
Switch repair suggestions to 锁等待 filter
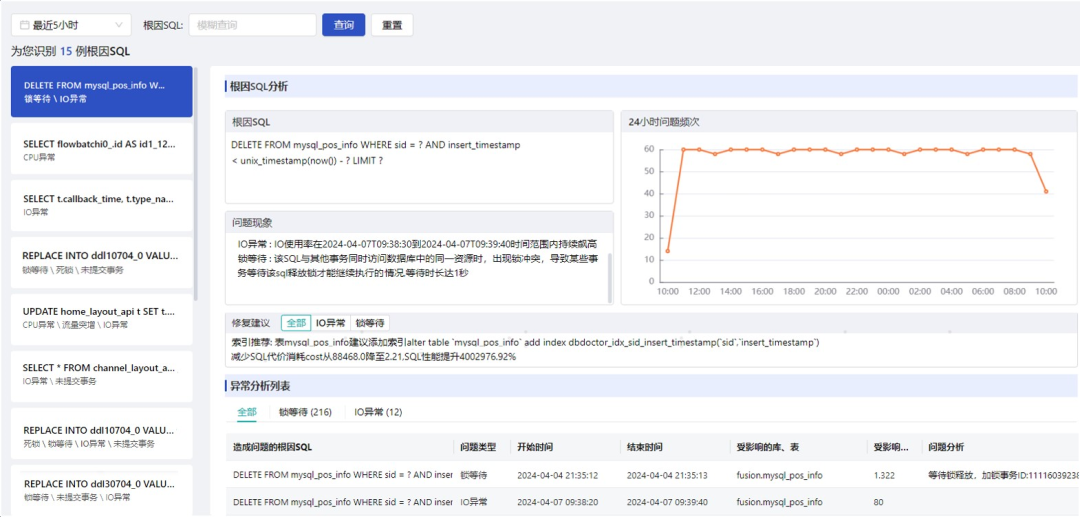[370, 323]
